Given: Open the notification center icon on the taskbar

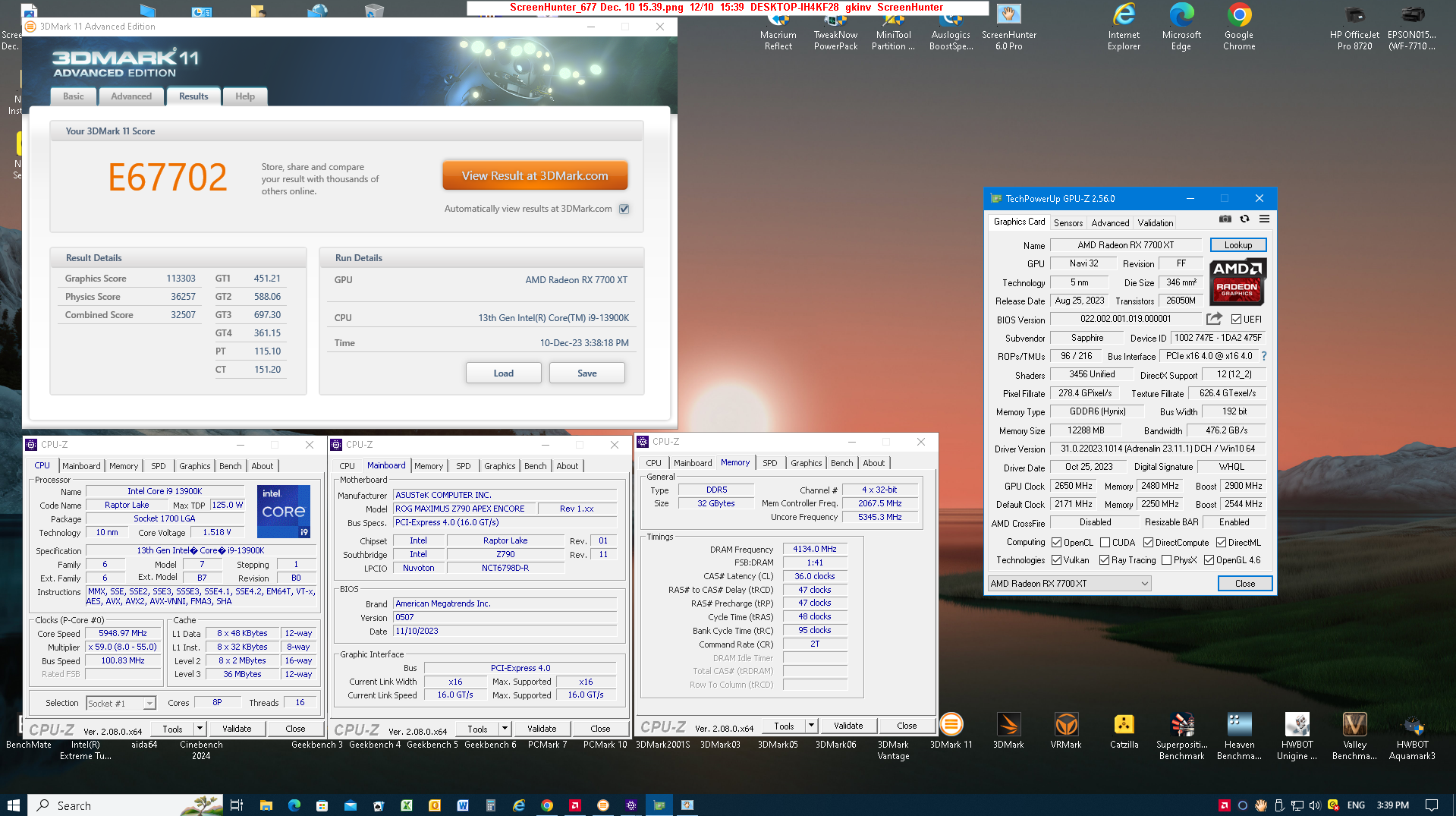Looking at the screenshot, I should (x=1432, y=805).
